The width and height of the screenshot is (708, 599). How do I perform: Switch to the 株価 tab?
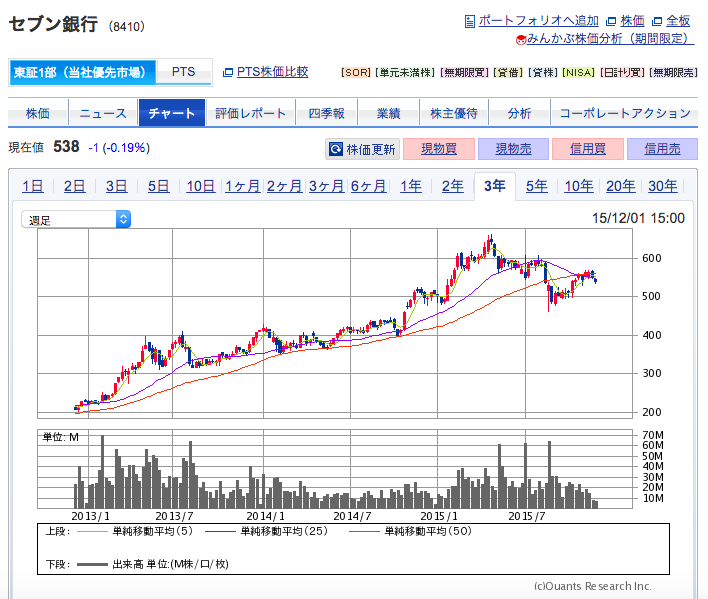[x=38, y=113]
